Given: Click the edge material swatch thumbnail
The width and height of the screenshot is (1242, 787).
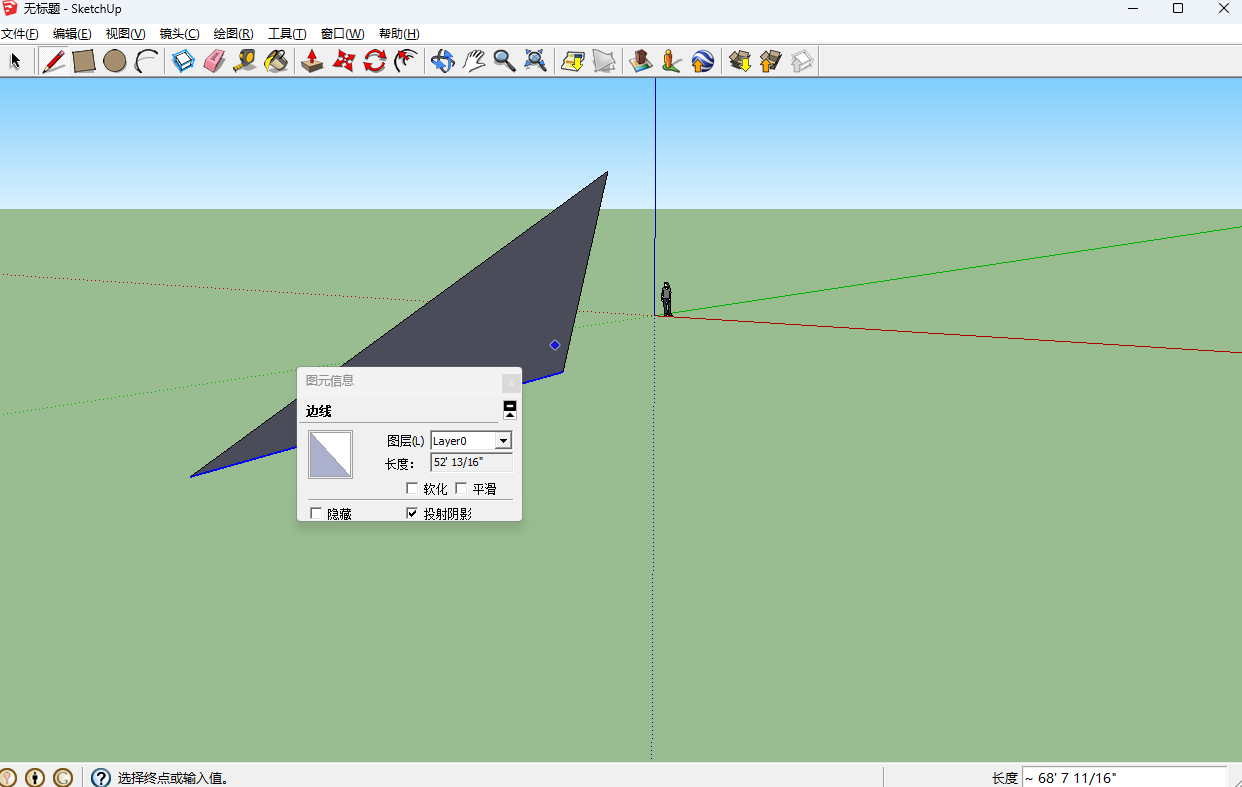Looking at the screenshot, I should pos(330,454).
